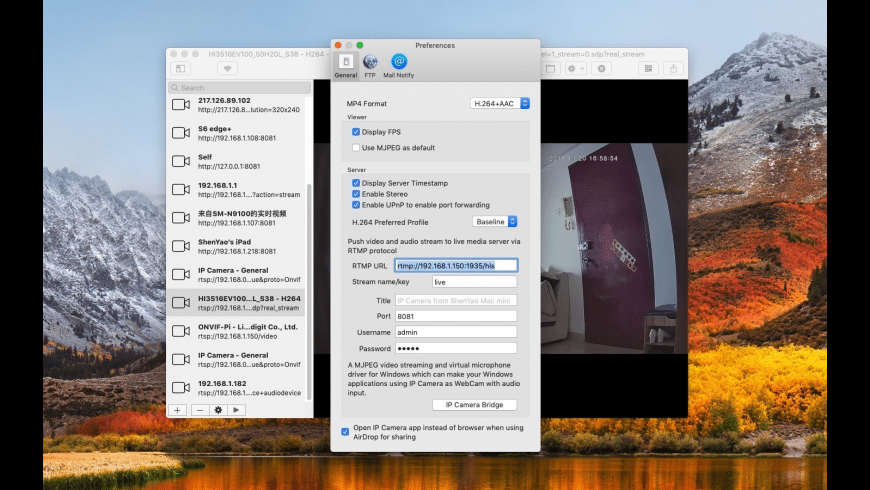
Task: Click the IP Camera Bridge button
Action: (x=474, y=405)
